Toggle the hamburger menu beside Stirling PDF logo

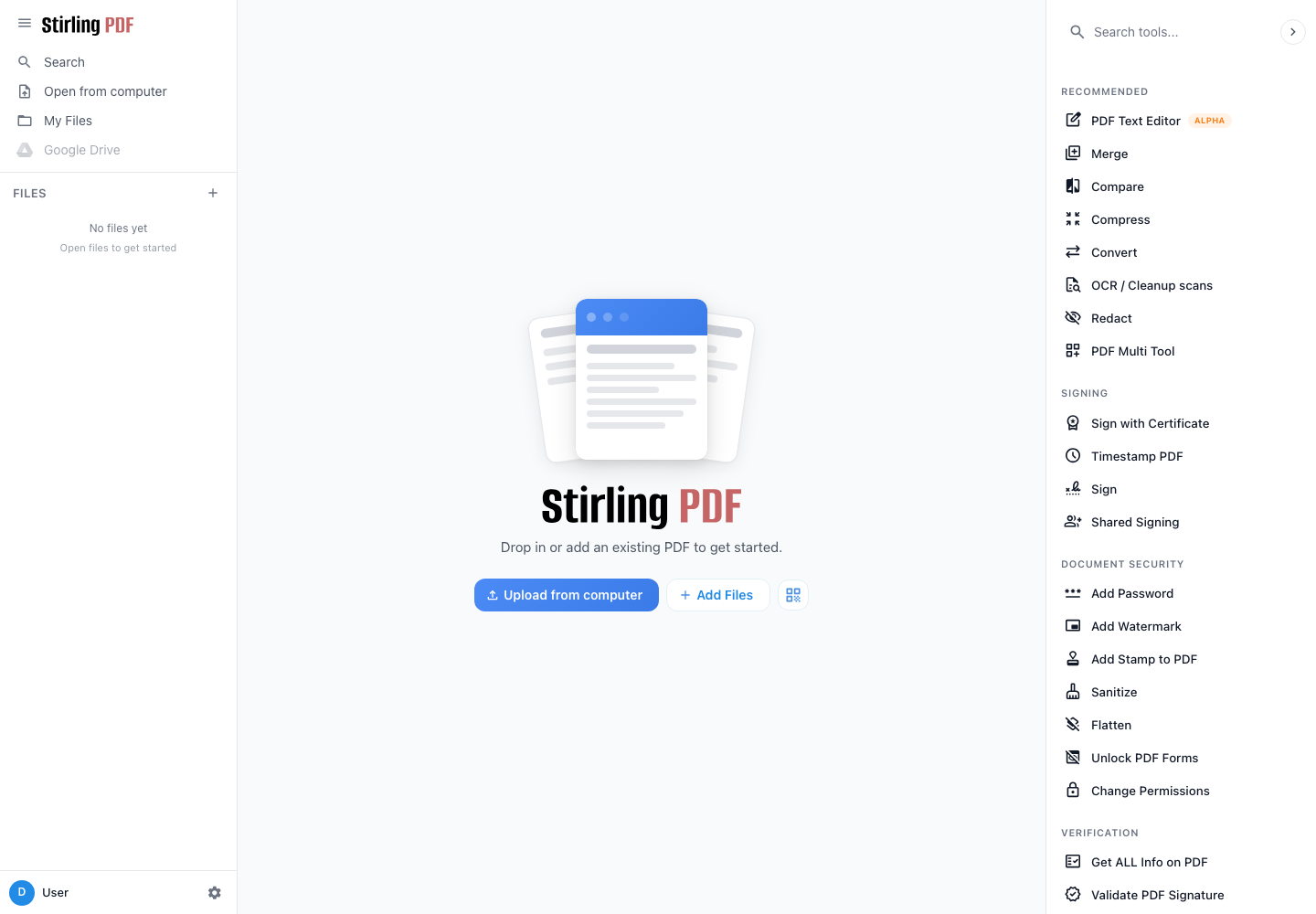25,24
